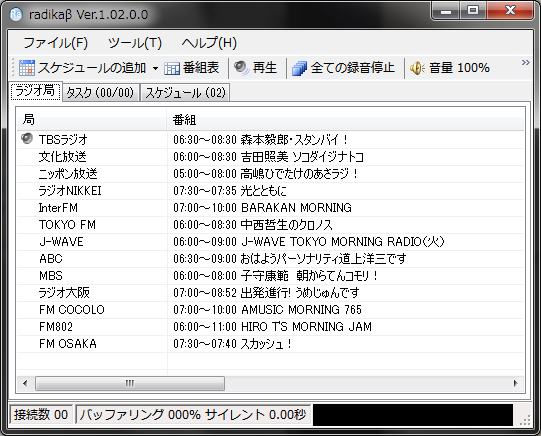The height and width of the screenshot is (436, 541).
Task: Click the window resize grip
Action: coord(525,420)
